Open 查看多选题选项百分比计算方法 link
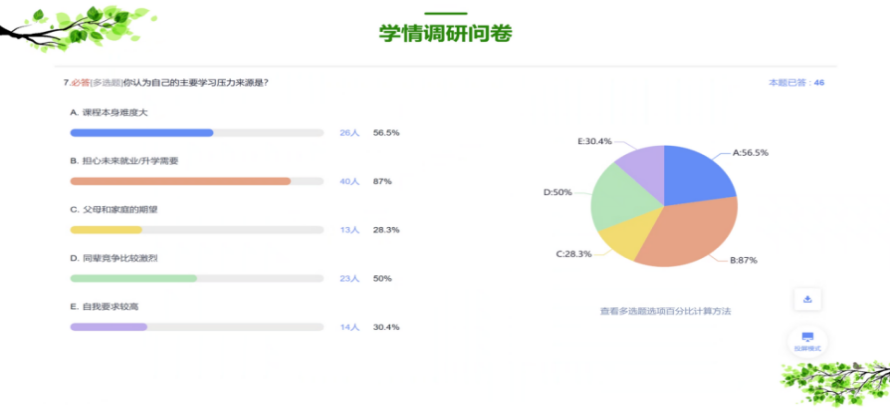Viewport: 890px width, 413px height. point(665,312)
